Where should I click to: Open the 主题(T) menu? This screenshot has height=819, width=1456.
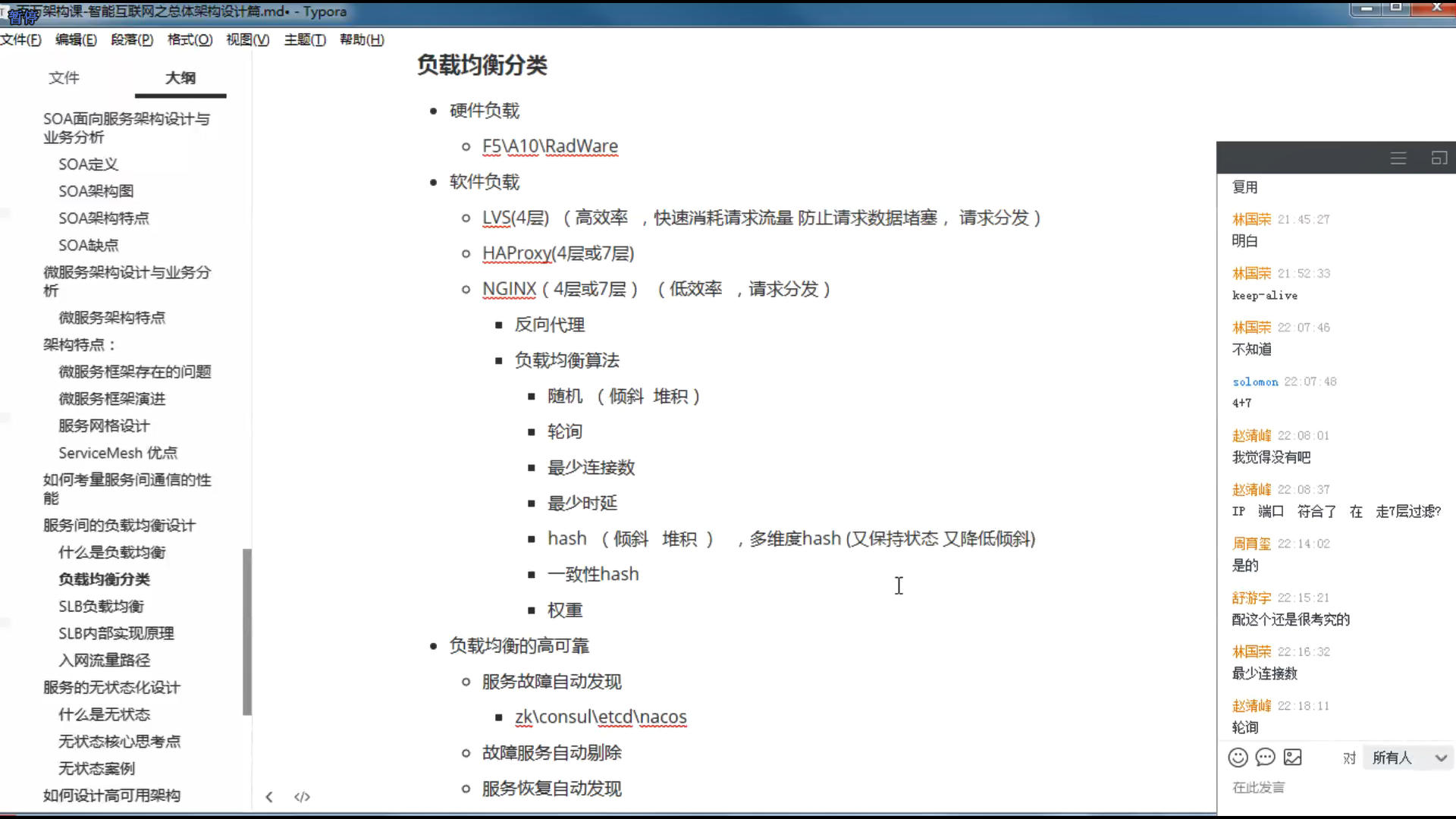tap(305, 39)
